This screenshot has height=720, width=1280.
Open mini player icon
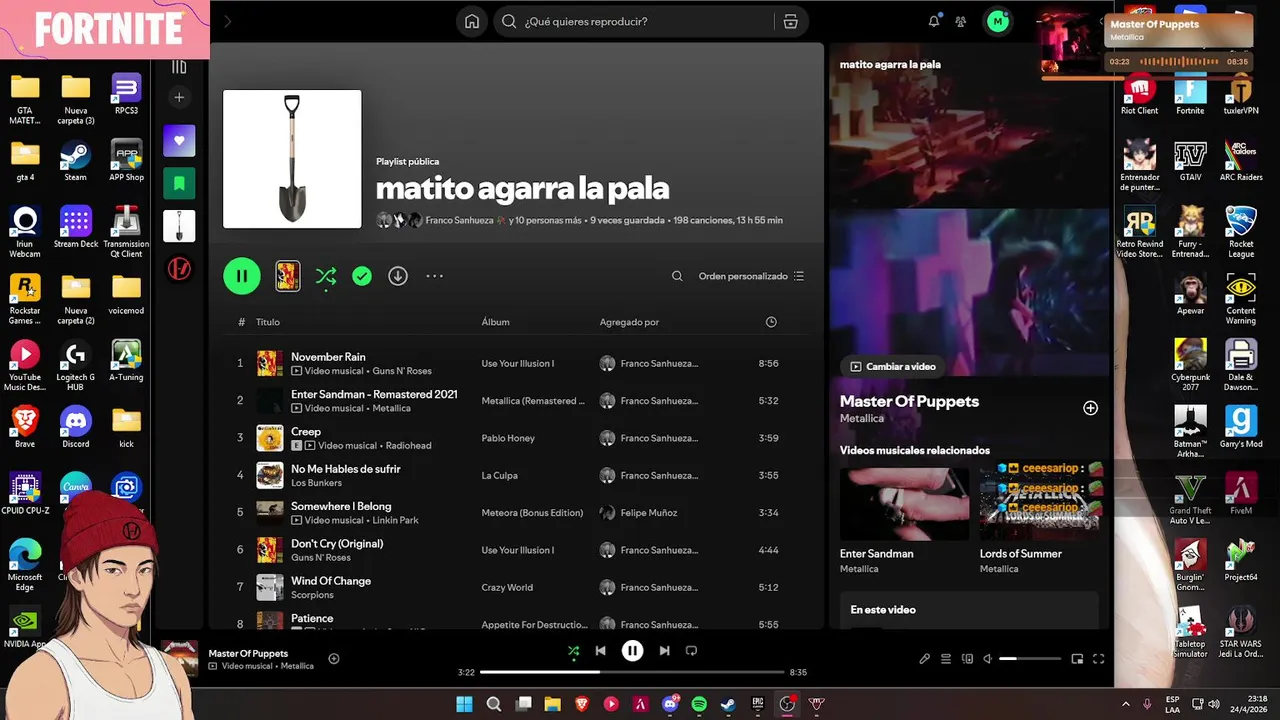(1077, 659)
